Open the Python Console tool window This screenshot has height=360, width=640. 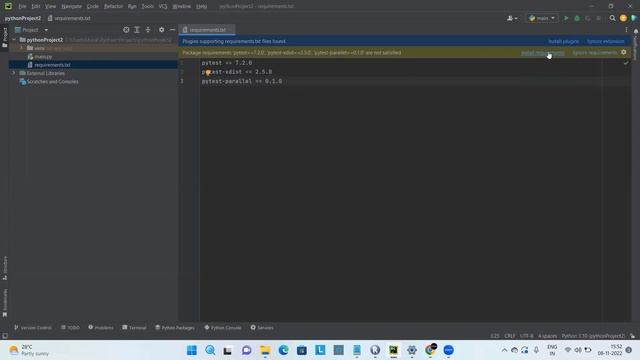223,328
